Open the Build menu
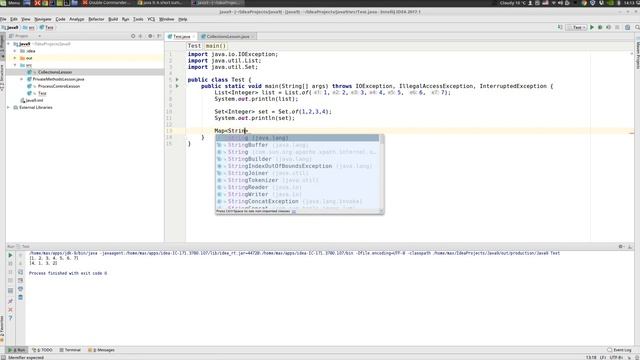The width and height of the screenshot is (640, 360). [x=113, y=19]
